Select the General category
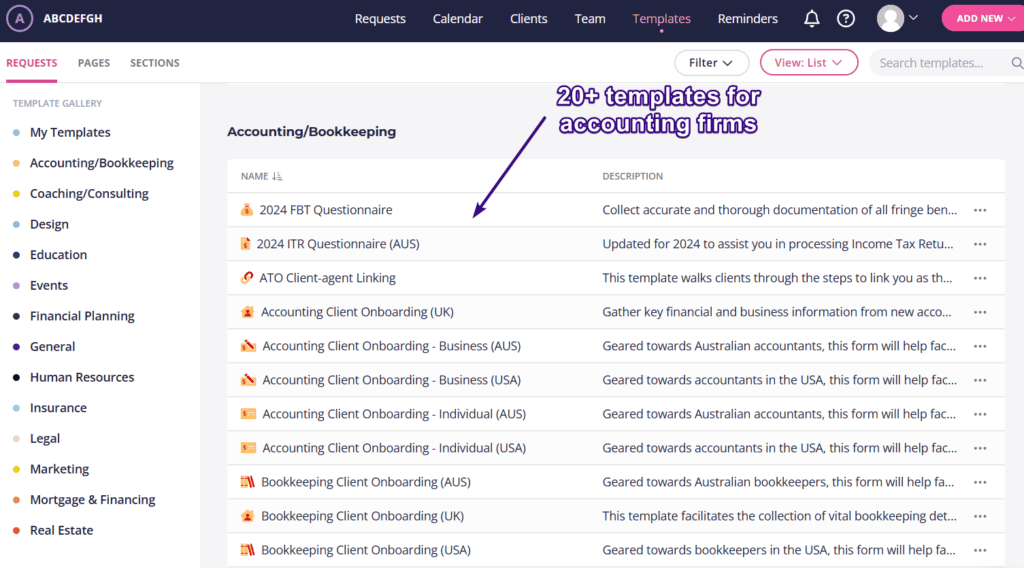 (x=52, y=347)
